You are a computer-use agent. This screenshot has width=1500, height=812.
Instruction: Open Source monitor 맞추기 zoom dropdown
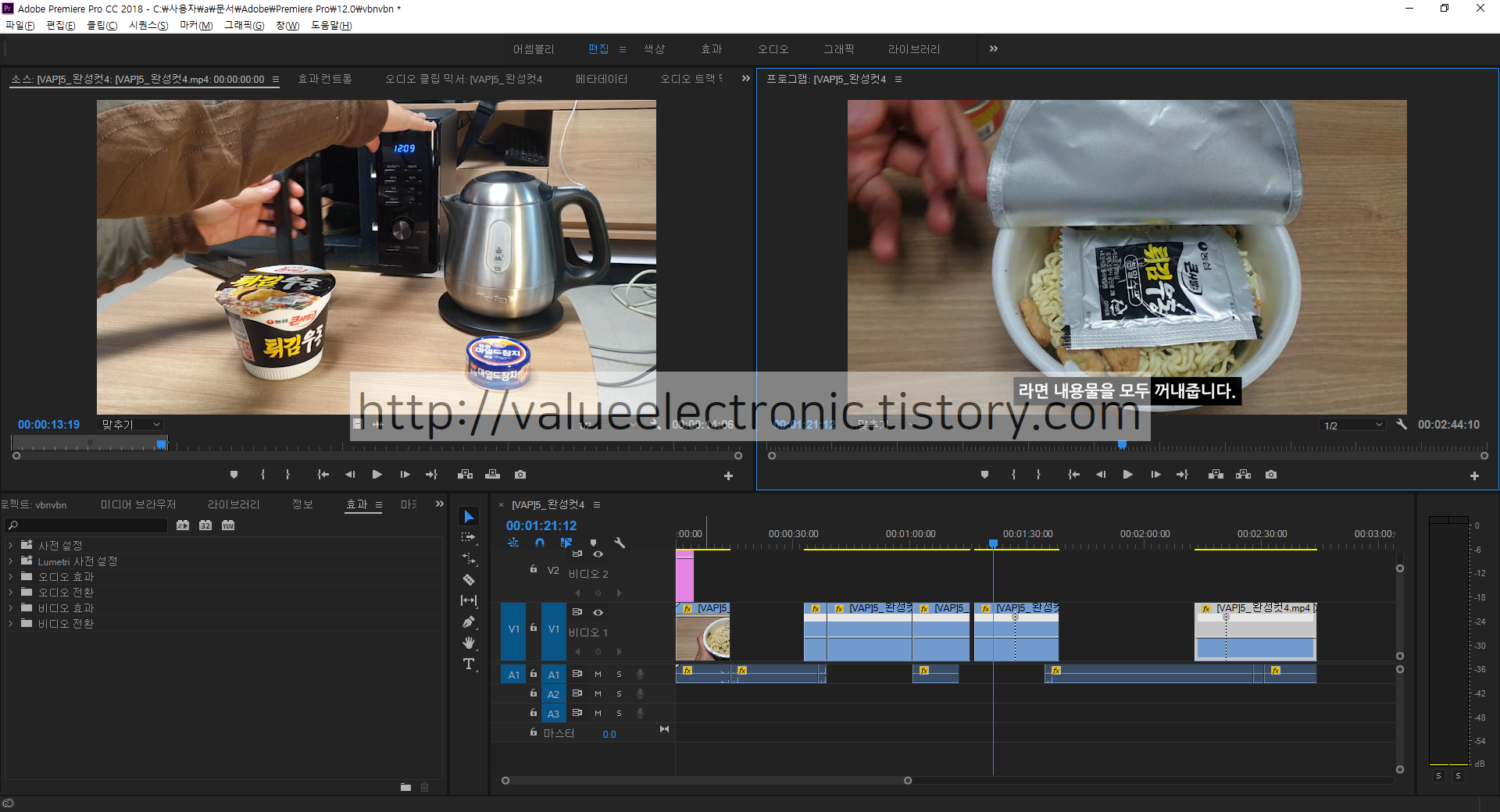(x=130, y=425)
